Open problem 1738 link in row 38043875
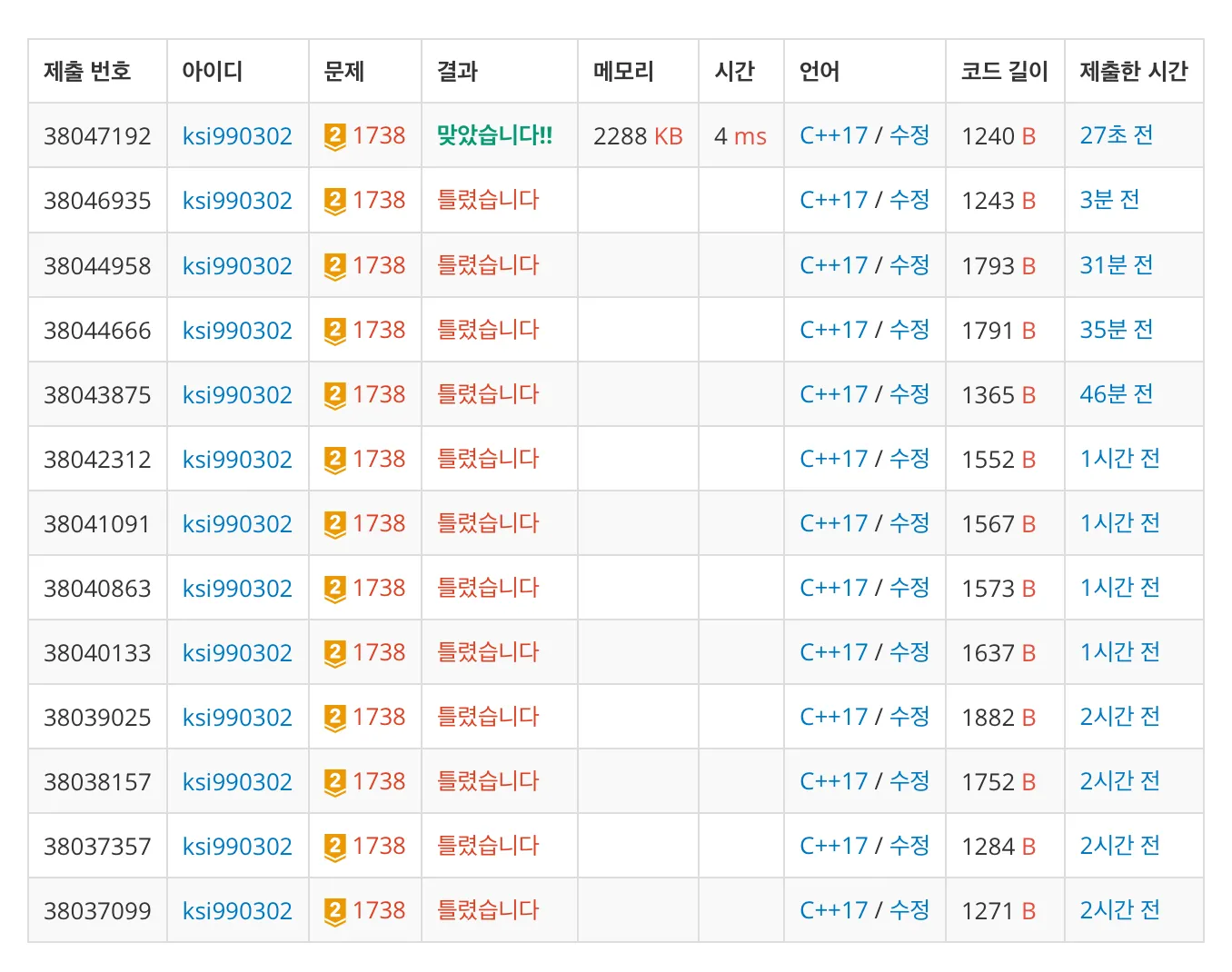The image size is (1232, 972). pos(379,395)
